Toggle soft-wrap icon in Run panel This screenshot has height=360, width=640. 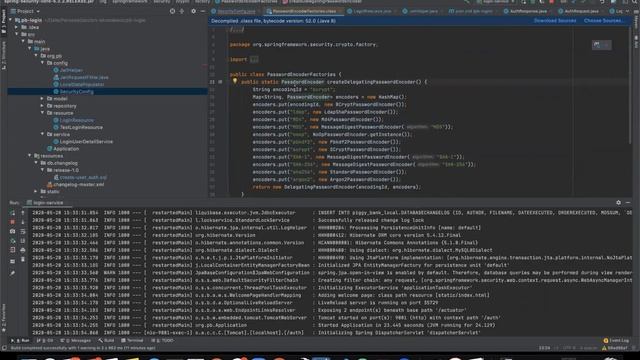click(23, 231)
